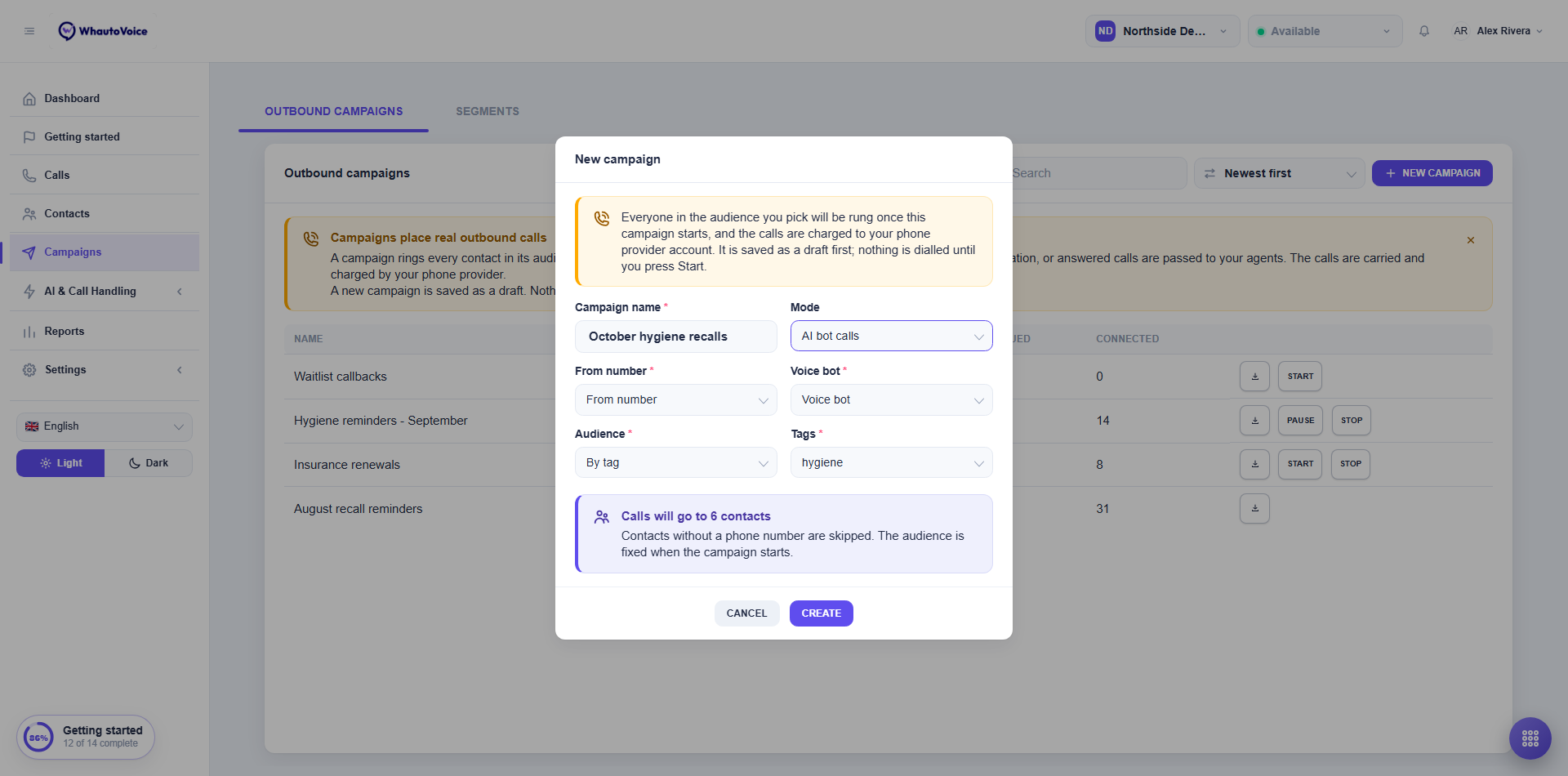Download the August recall reminders report

pos(1254,508)
